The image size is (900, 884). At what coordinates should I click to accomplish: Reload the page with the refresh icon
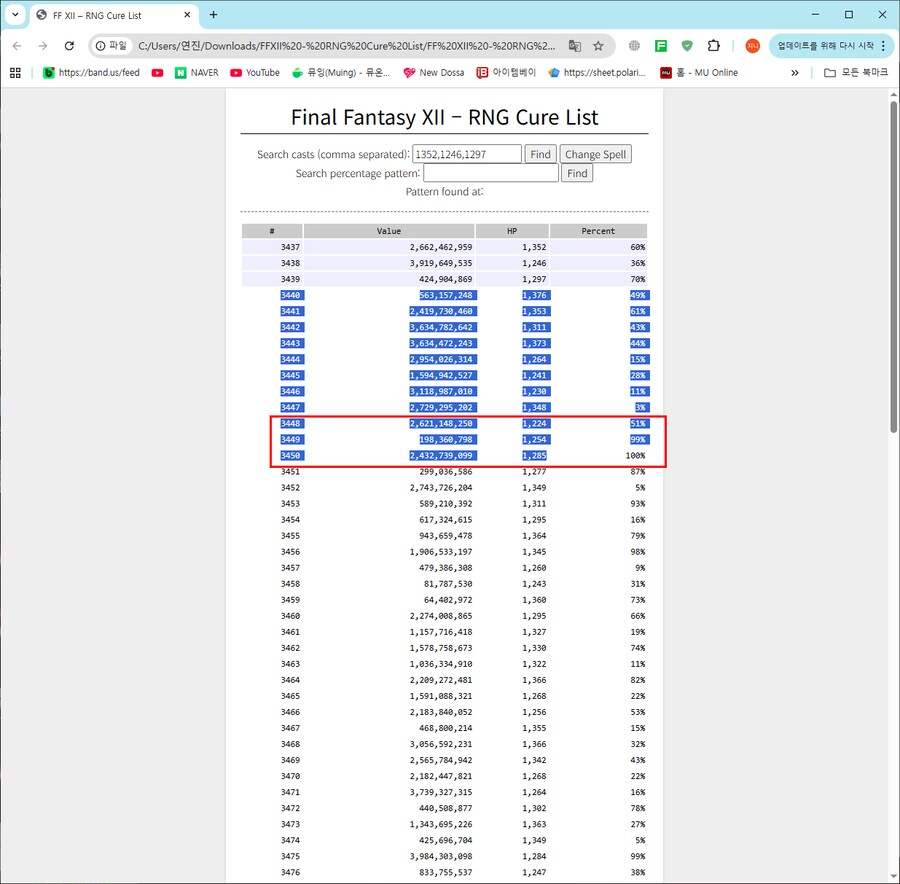click(69, 46)
